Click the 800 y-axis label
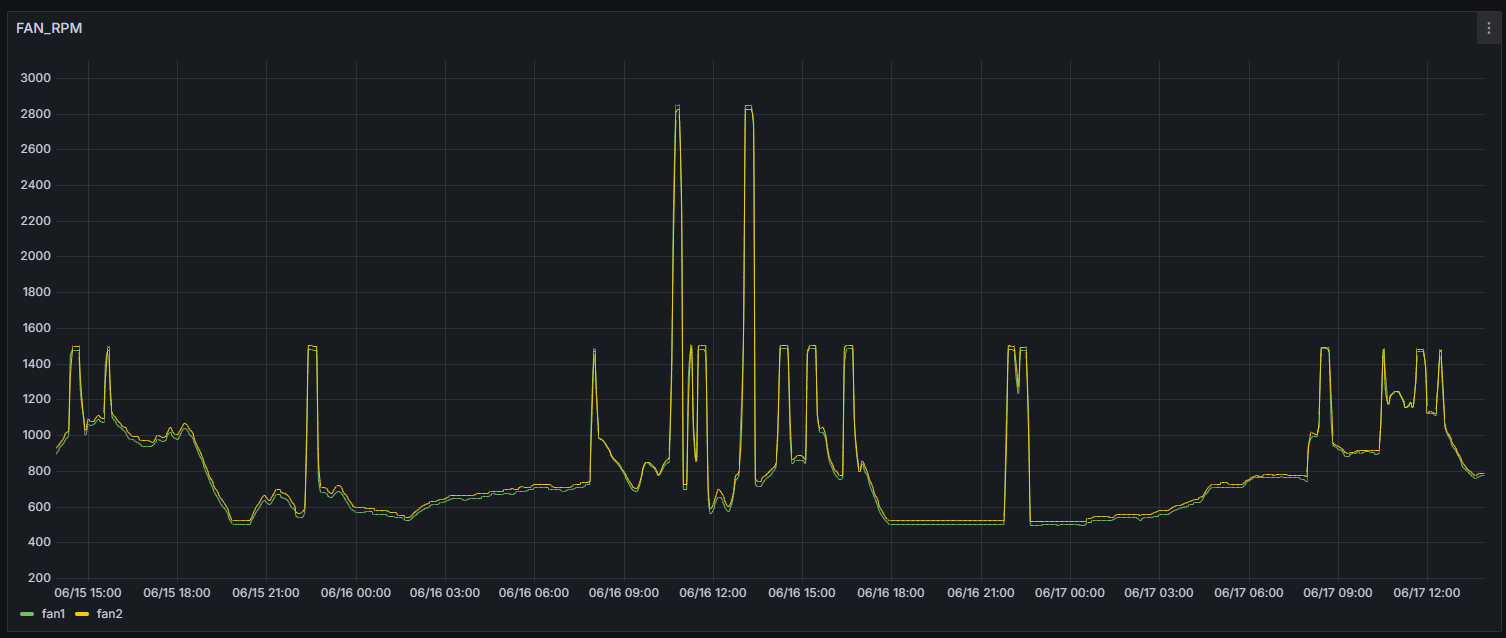Viewport: 1506px width, 638px height. click(40, 471)
